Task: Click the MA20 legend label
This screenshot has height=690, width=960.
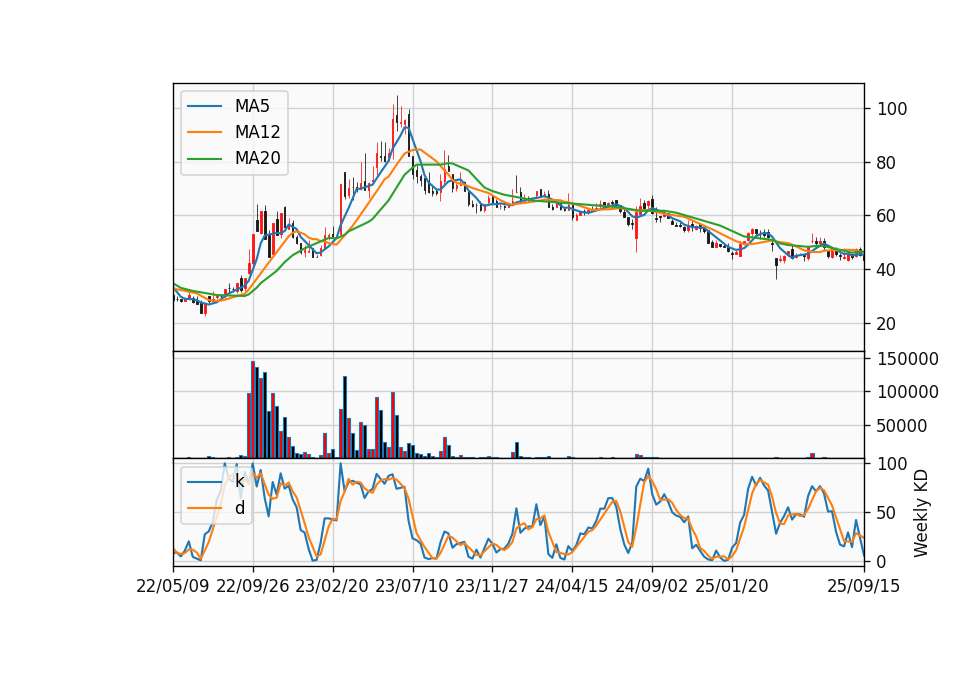Action: (257, 158)
